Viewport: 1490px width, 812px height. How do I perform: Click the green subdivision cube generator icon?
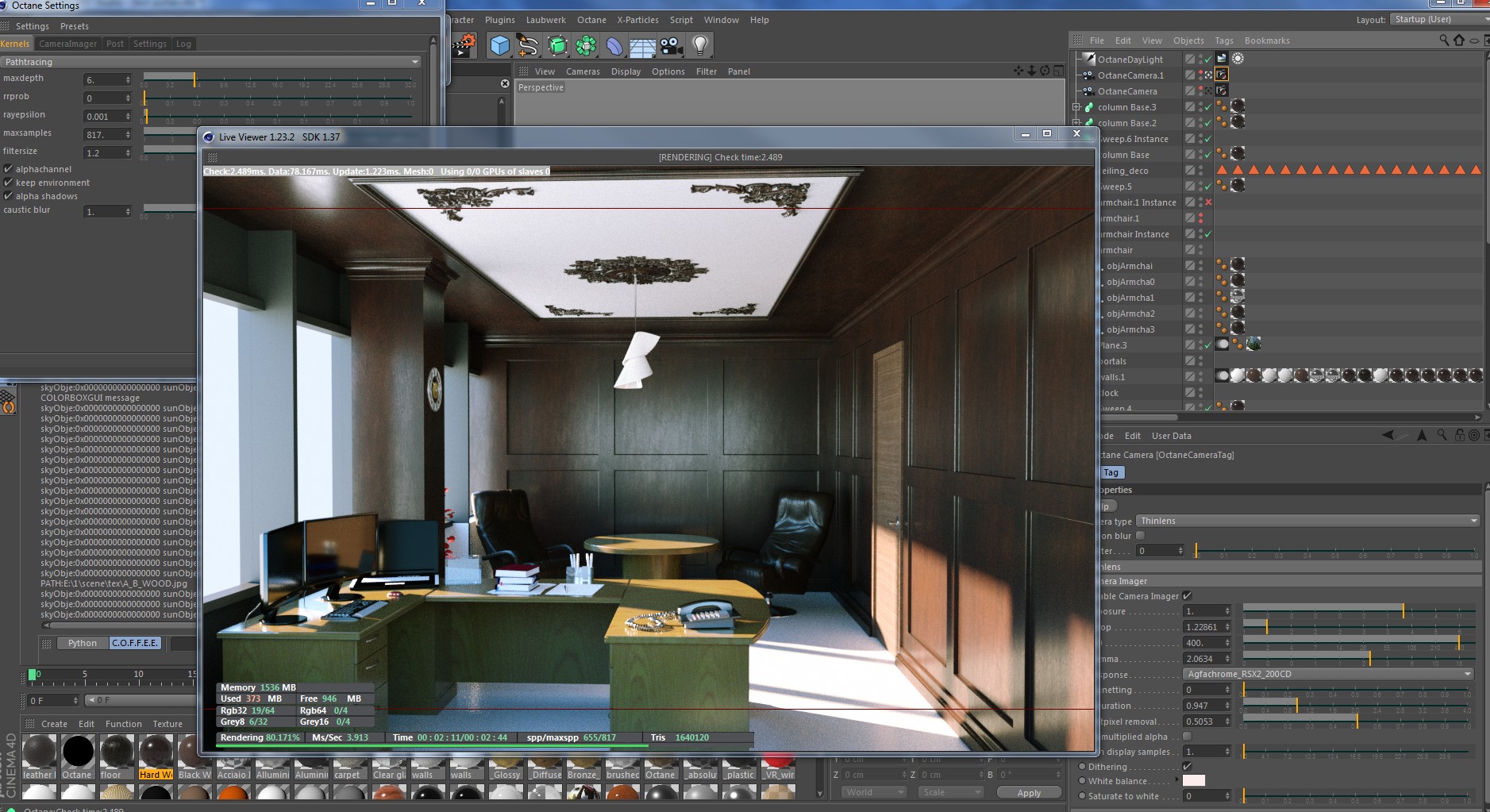[x=558, y=46]
